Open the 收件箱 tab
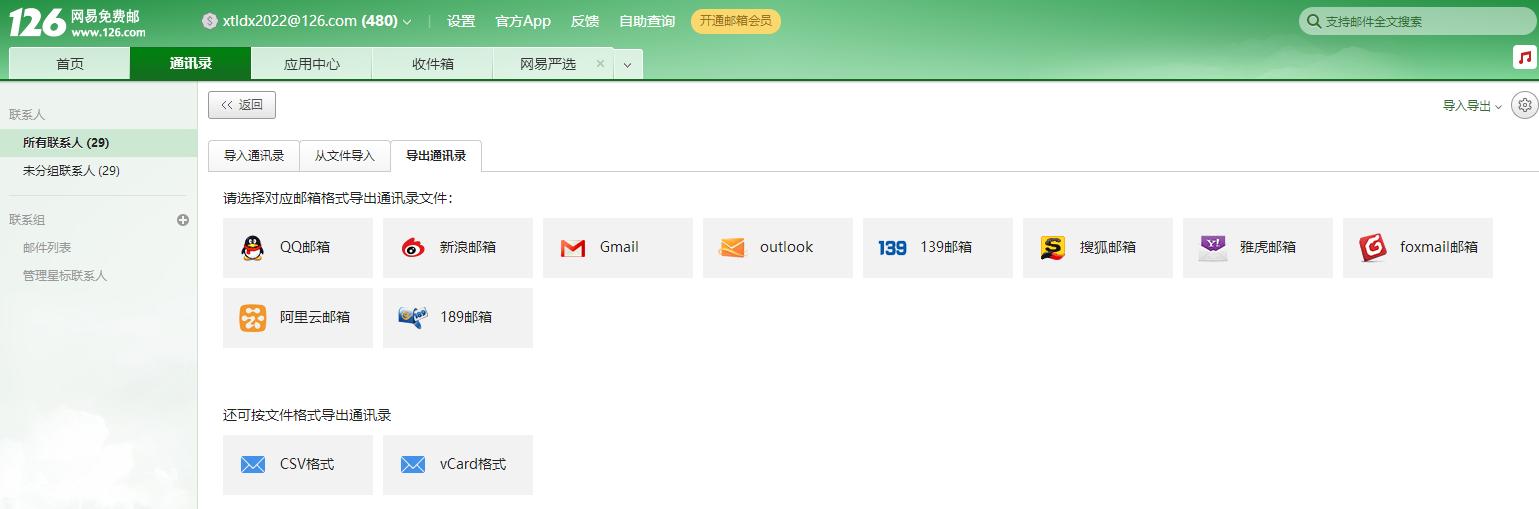1539x509 pixels. (432, 64)
